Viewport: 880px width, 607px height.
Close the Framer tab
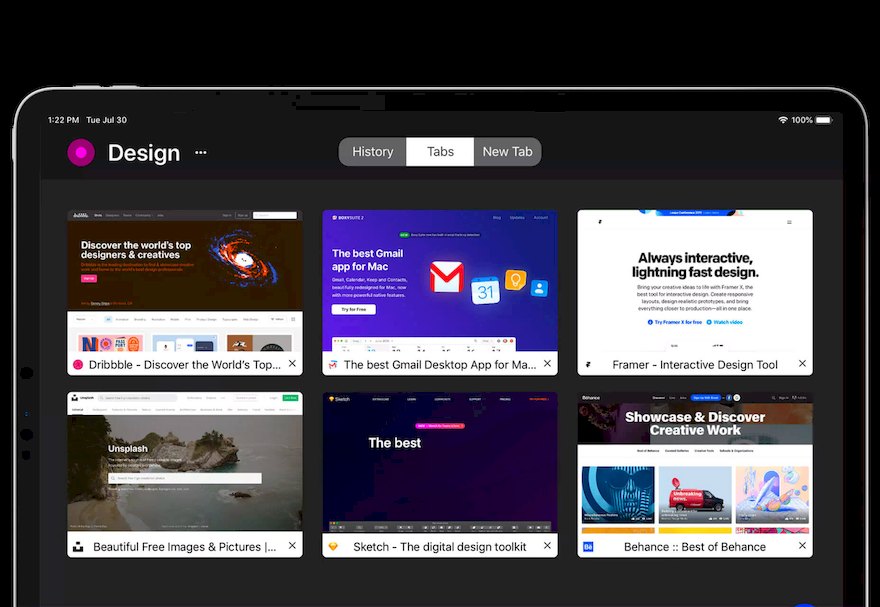[803, 364]
